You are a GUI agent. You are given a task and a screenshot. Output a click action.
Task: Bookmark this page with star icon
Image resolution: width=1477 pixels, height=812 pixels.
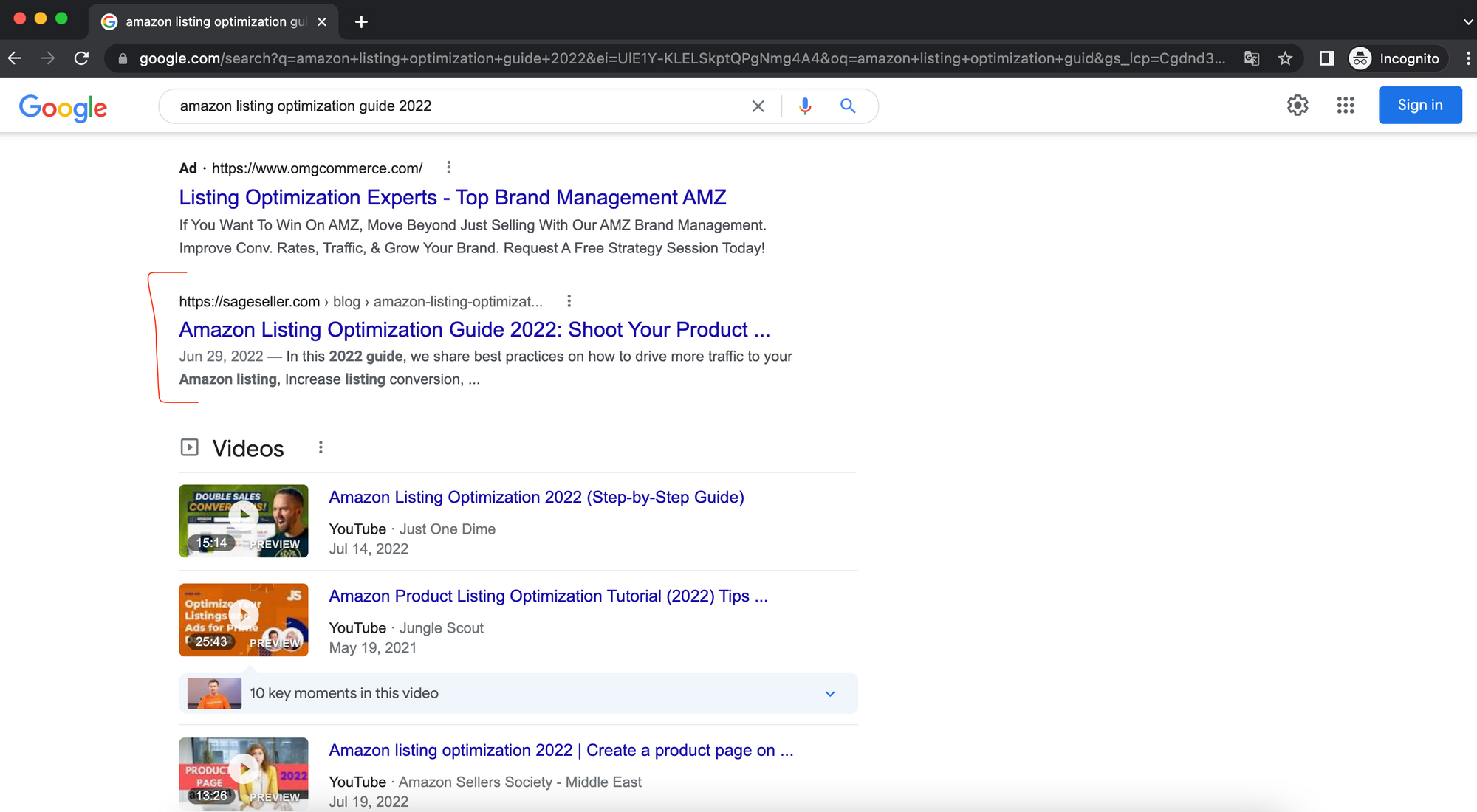click(1285, 58)
